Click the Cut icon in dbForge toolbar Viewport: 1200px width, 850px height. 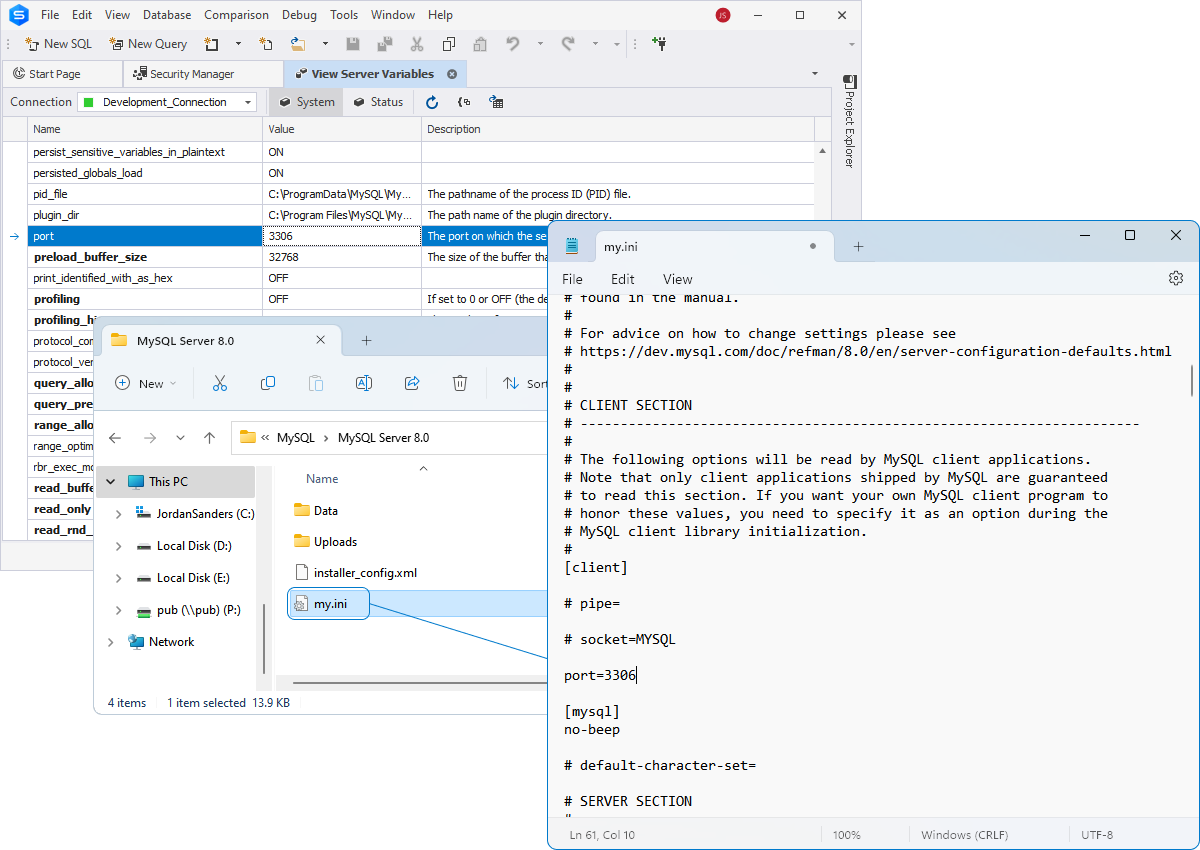click(x=416, y=44)
